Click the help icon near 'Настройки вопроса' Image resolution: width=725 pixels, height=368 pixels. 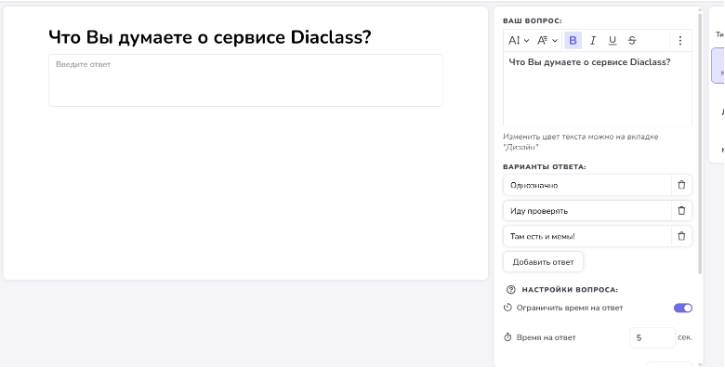511,290
